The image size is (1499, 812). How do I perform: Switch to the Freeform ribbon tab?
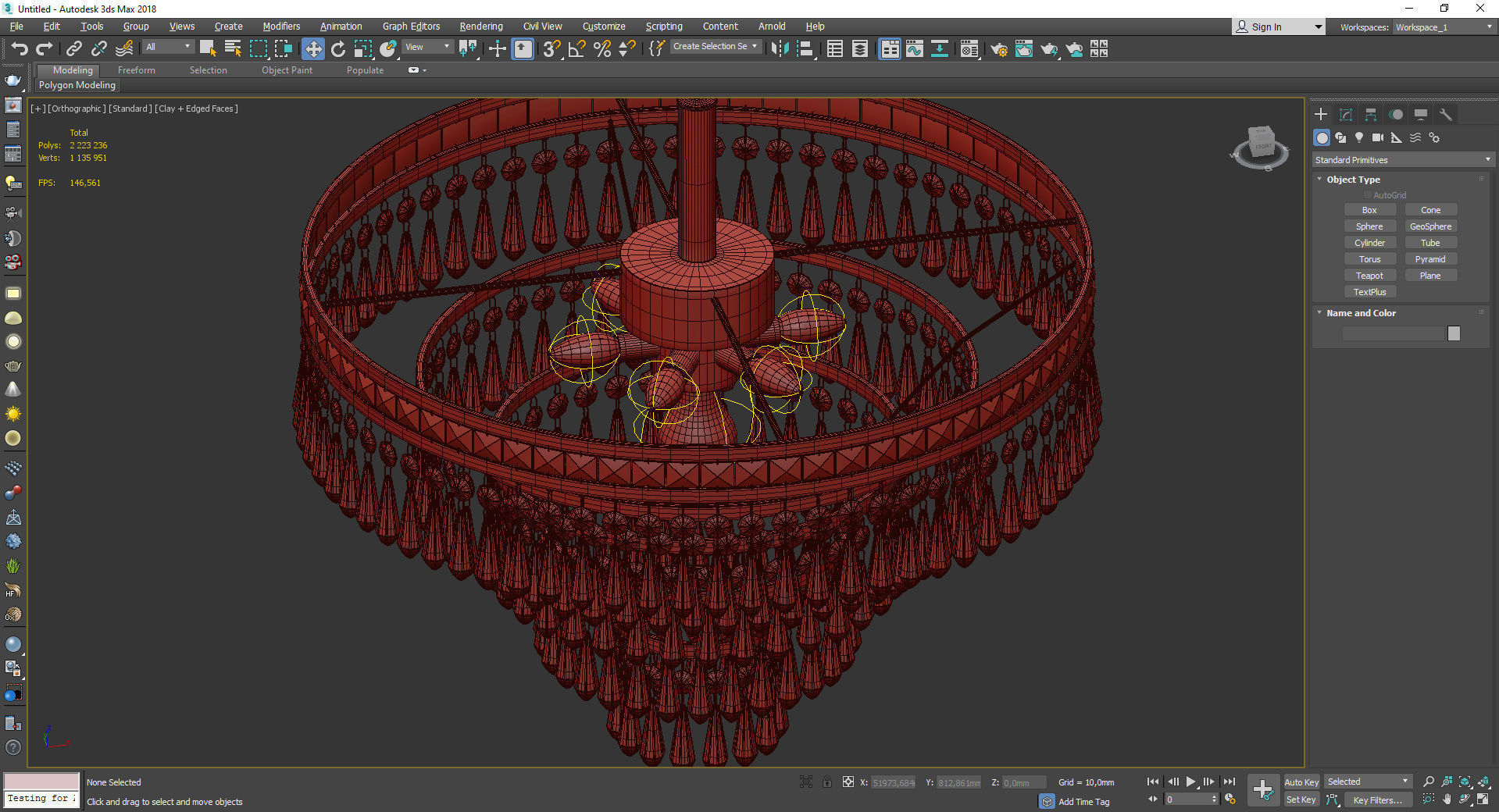point(137,70)
